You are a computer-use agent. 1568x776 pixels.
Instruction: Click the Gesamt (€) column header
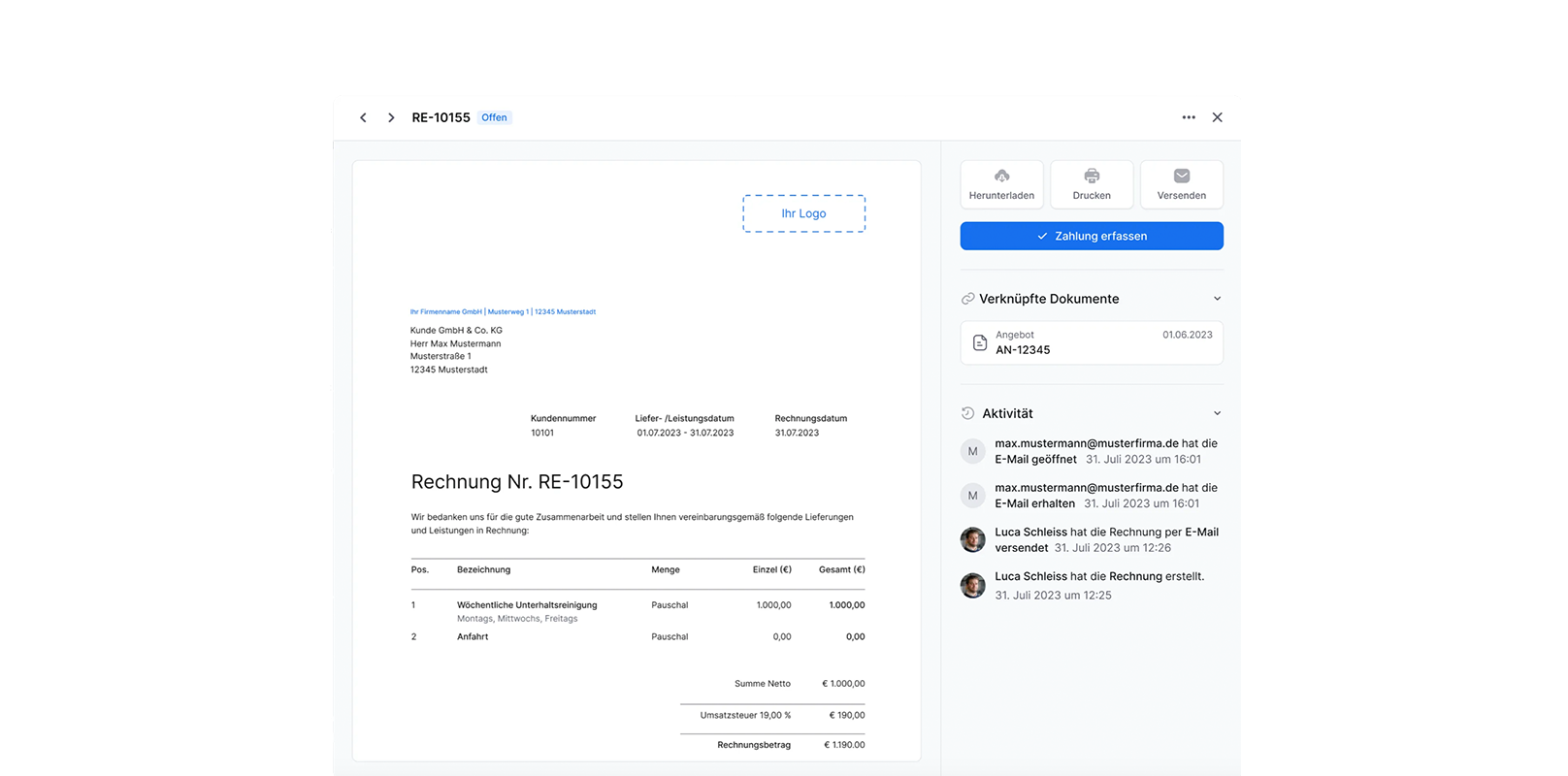841,569
